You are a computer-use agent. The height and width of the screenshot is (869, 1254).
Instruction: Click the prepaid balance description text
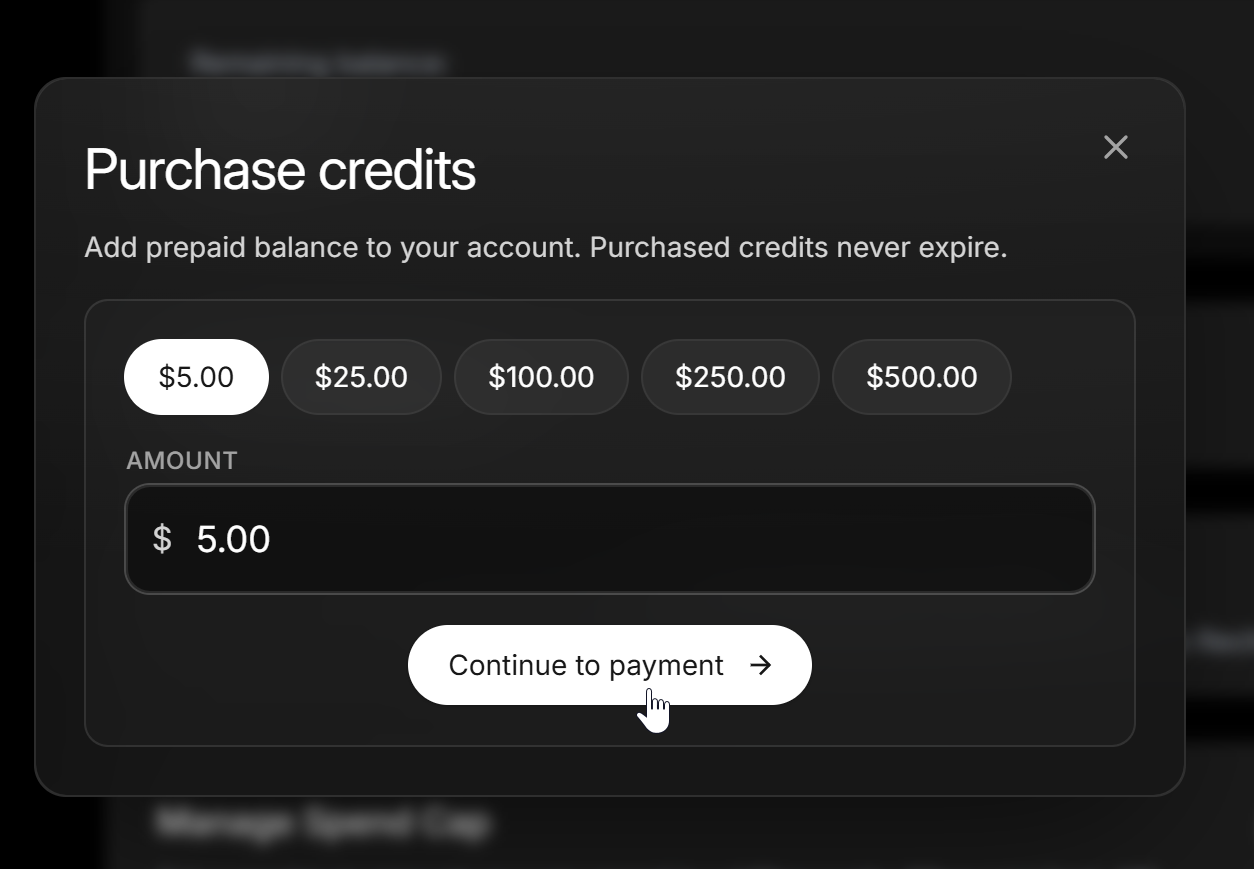546,247
